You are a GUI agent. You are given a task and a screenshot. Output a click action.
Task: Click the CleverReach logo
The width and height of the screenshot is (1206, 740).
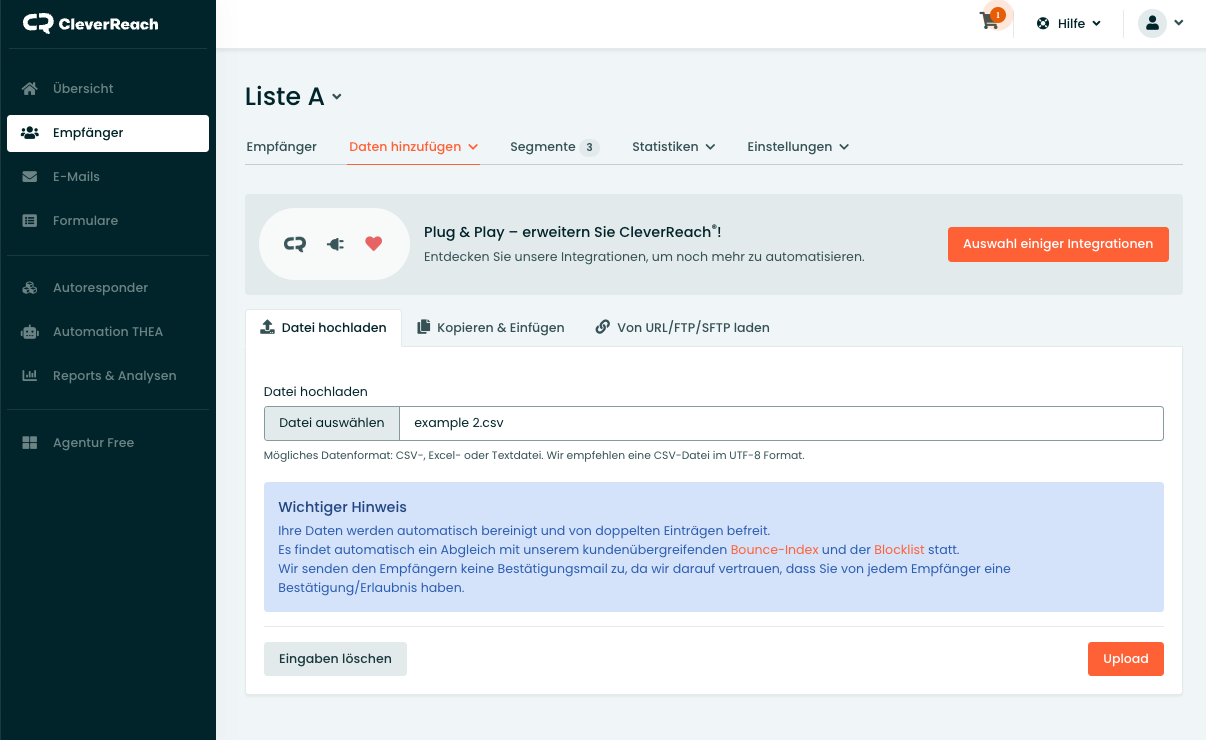[x=91, y=24]
